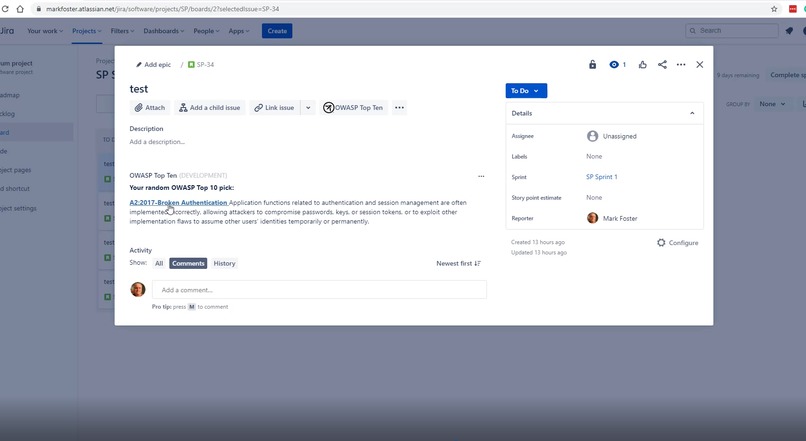The image size is (806, 441).
Task: Click the OWASP Top Ten app button
Action: pos(353,107)
